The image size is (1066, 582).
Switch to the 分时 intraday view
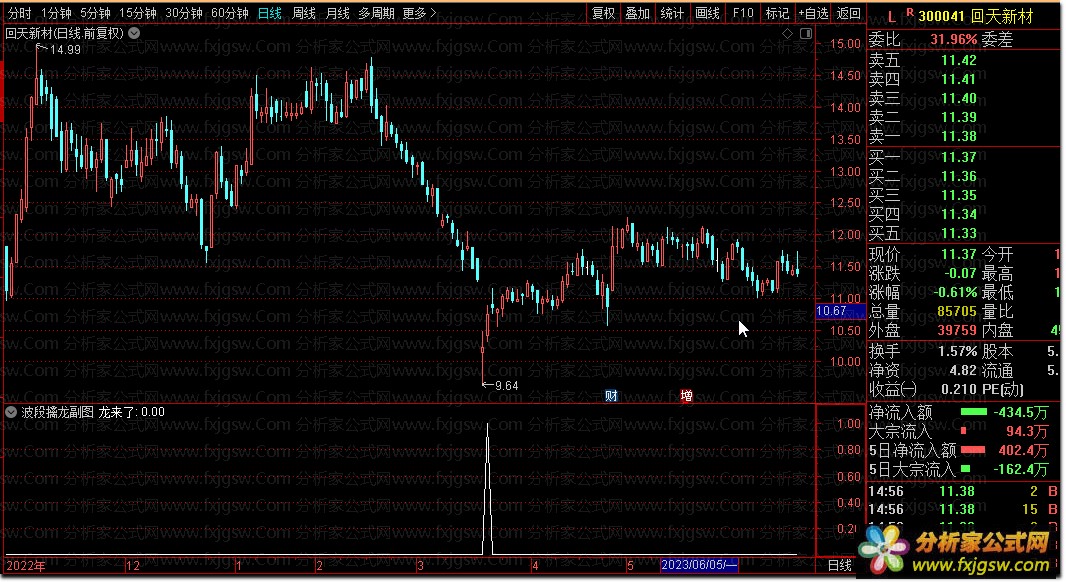pos(19,13)
